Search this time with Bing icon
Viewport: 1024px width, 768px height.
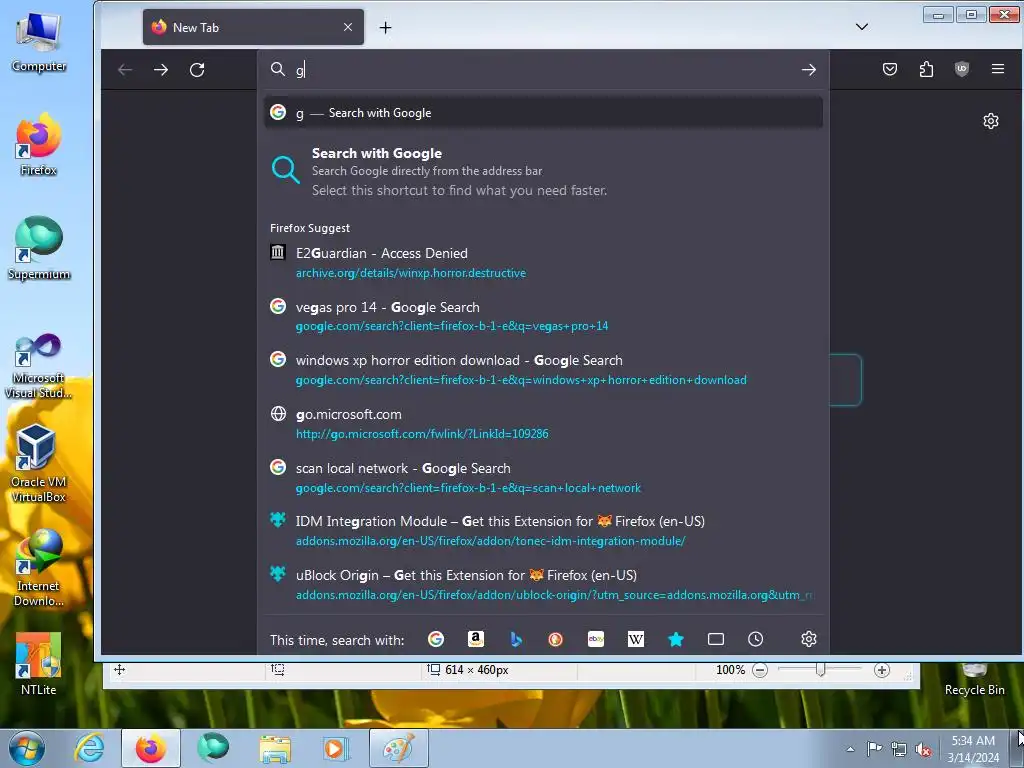tap(516, 639)
